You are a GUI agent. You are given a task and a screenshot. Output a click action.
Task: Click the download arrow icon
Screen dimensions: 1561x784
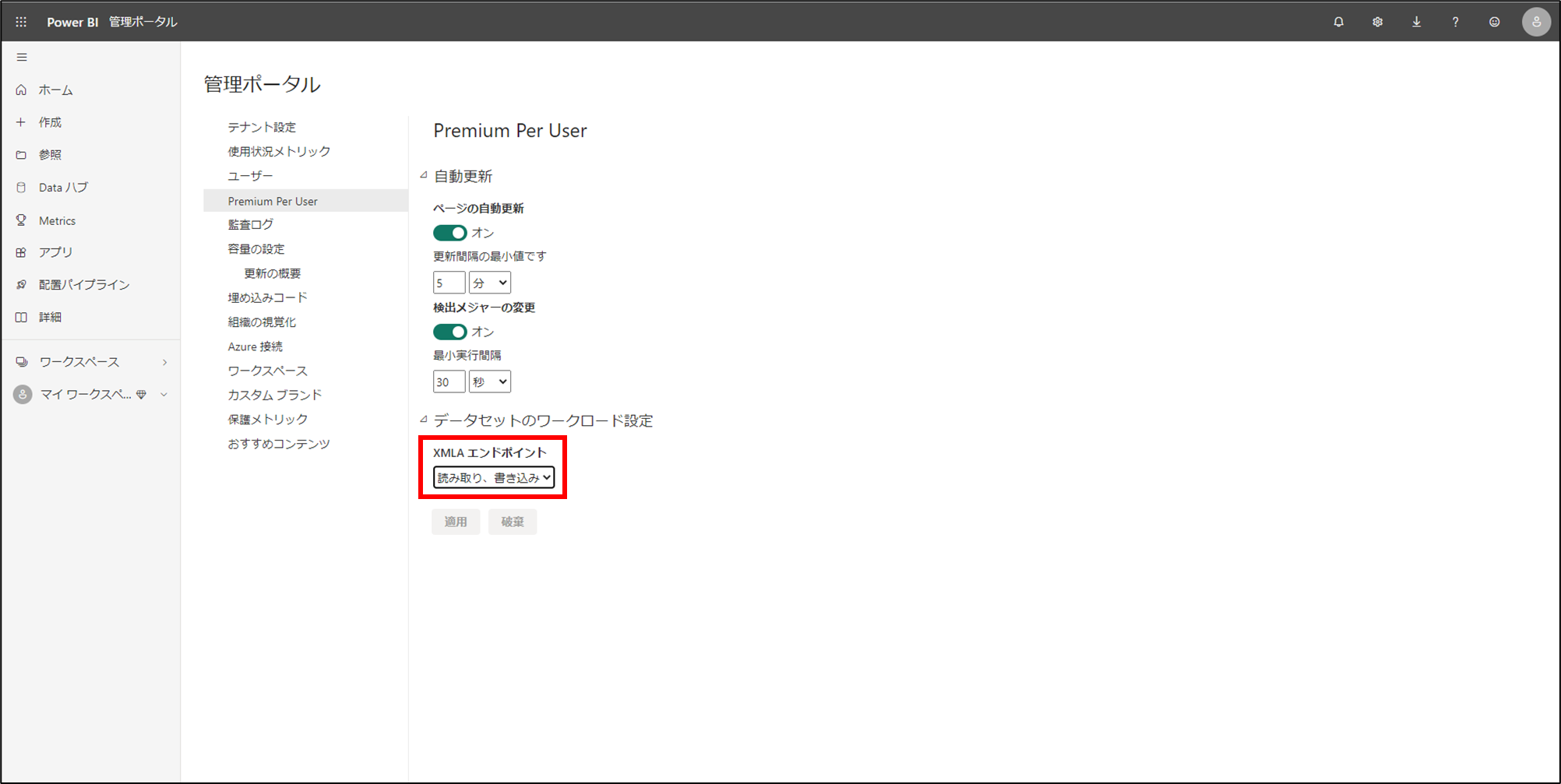pos(1416,22)
